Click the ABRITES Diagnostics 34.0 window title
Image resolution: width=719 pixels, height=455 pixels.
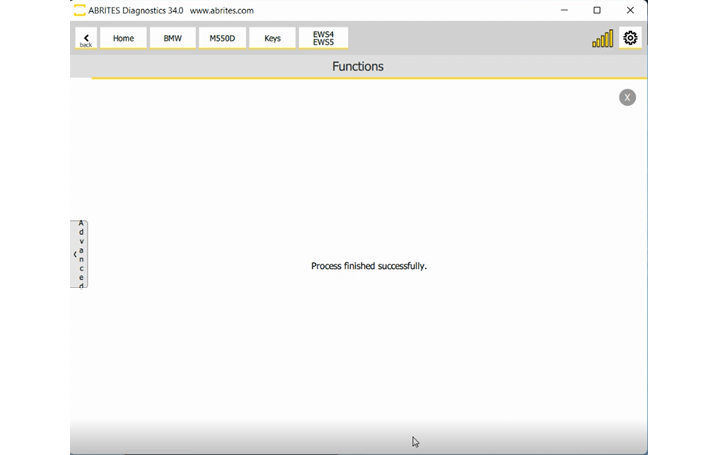pos(135,10)
